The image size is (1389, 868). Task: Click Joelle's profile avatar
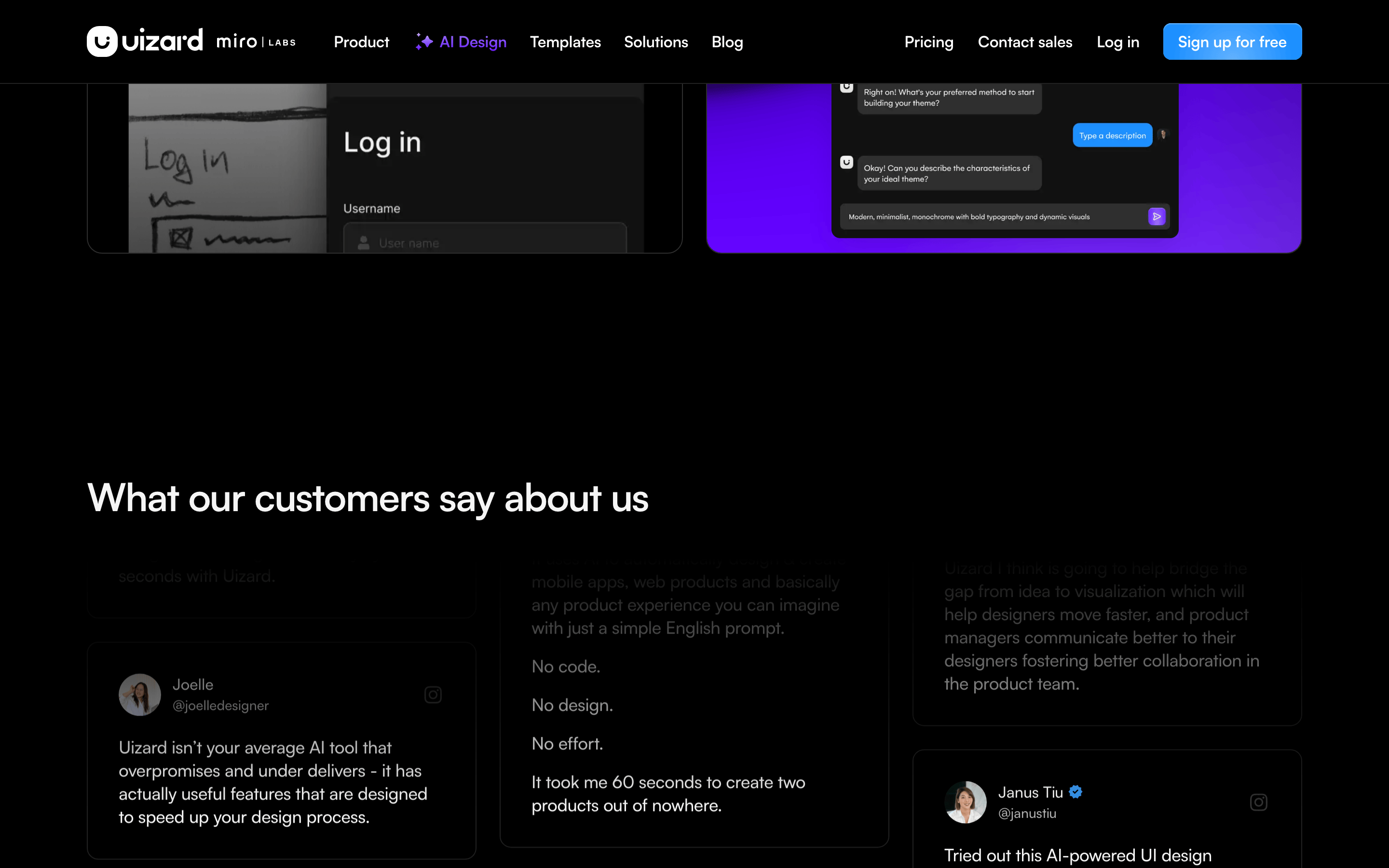(139, 694)
